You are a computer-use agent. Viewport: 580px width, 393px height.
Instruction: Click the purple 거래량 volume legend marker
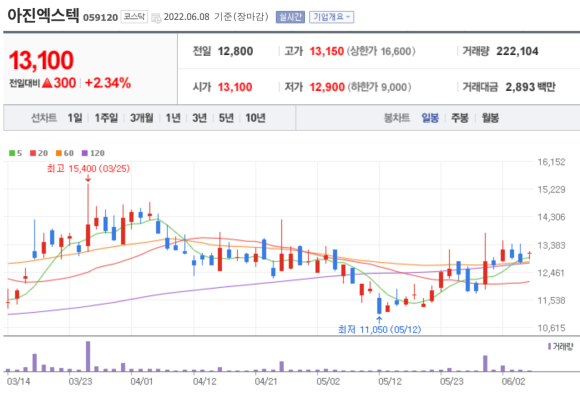click(x=549, y=346)
